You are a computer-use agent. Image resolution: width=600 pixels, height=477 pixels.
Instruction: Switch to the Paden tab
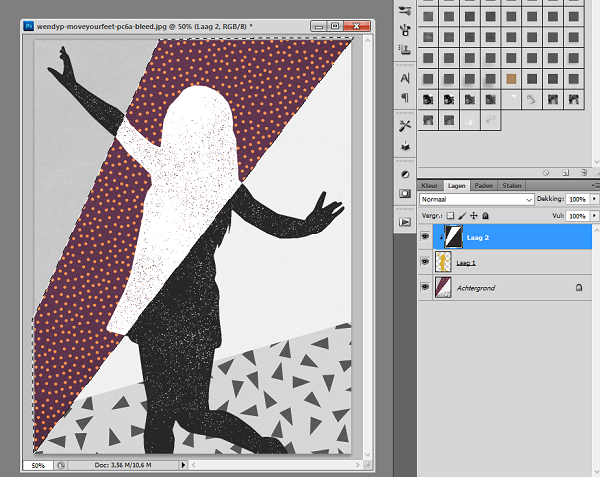pyautogui.click(x=483, y=185)
